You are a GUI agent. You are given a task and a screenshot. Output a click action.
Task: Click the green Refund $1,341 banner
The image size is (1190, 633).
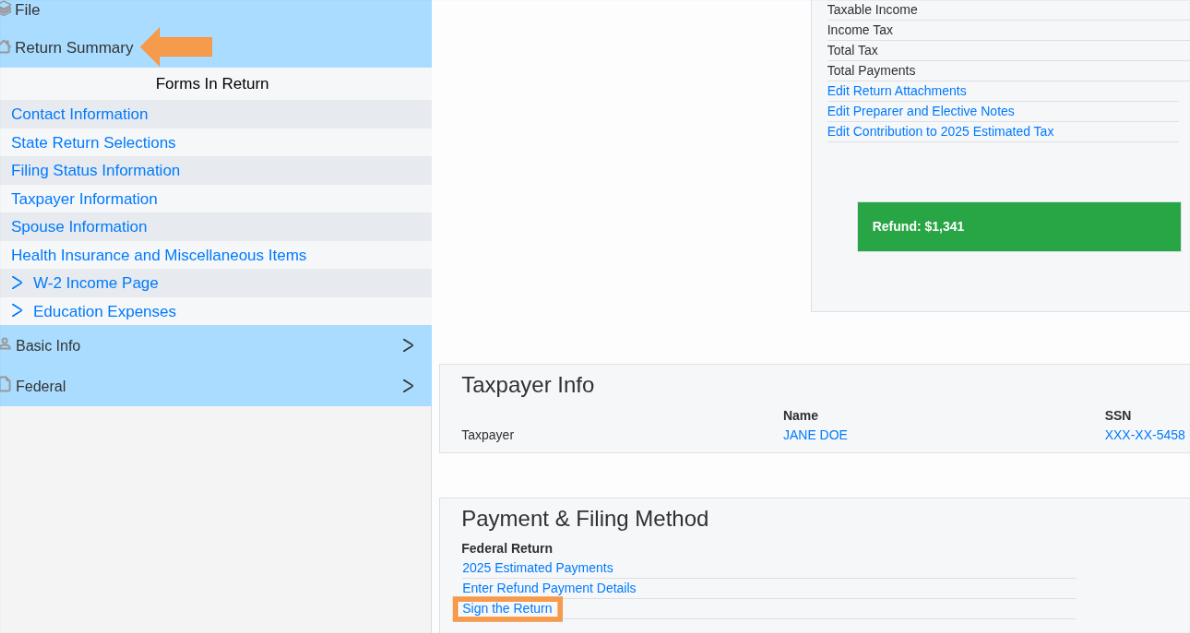pyautogui.click(x=1018, y=226)
